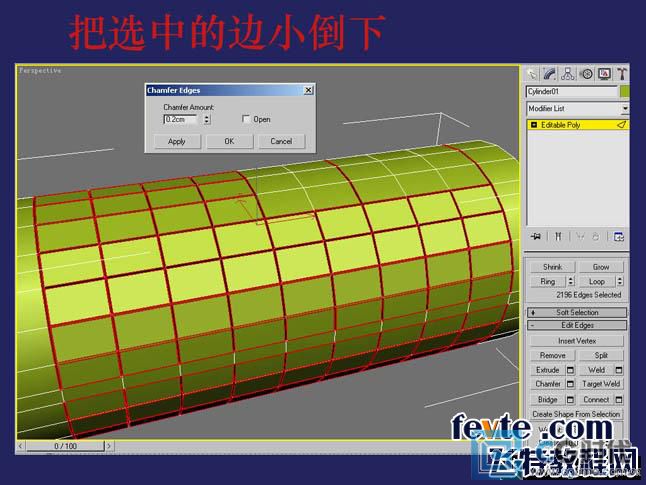Enable the Open checkbox in Chamfer Edges

(246, 119)
